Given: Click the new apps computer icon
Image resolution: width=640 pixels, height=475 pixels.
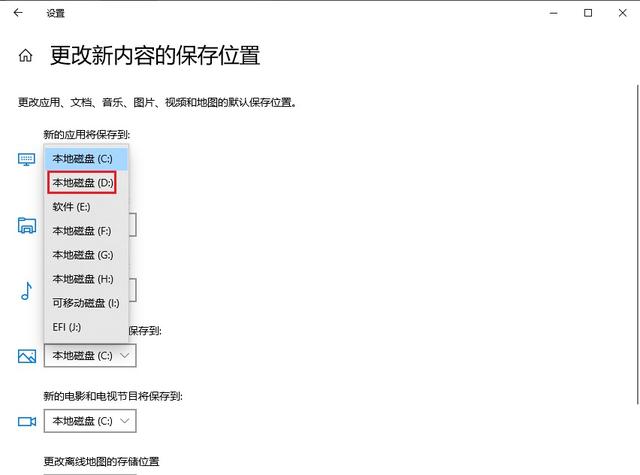Looking at the screenshot, I should point(27,159).
